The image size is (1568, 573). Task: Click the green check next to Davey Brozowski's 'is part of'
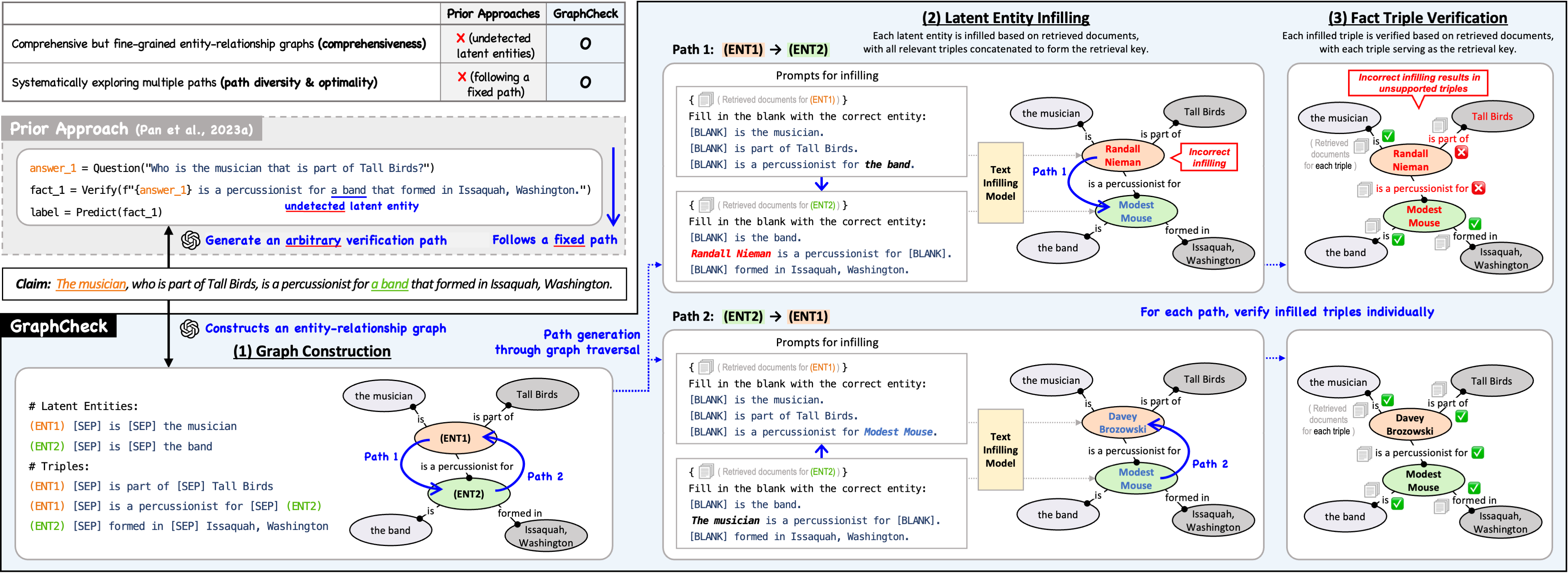pos(1461,417)
